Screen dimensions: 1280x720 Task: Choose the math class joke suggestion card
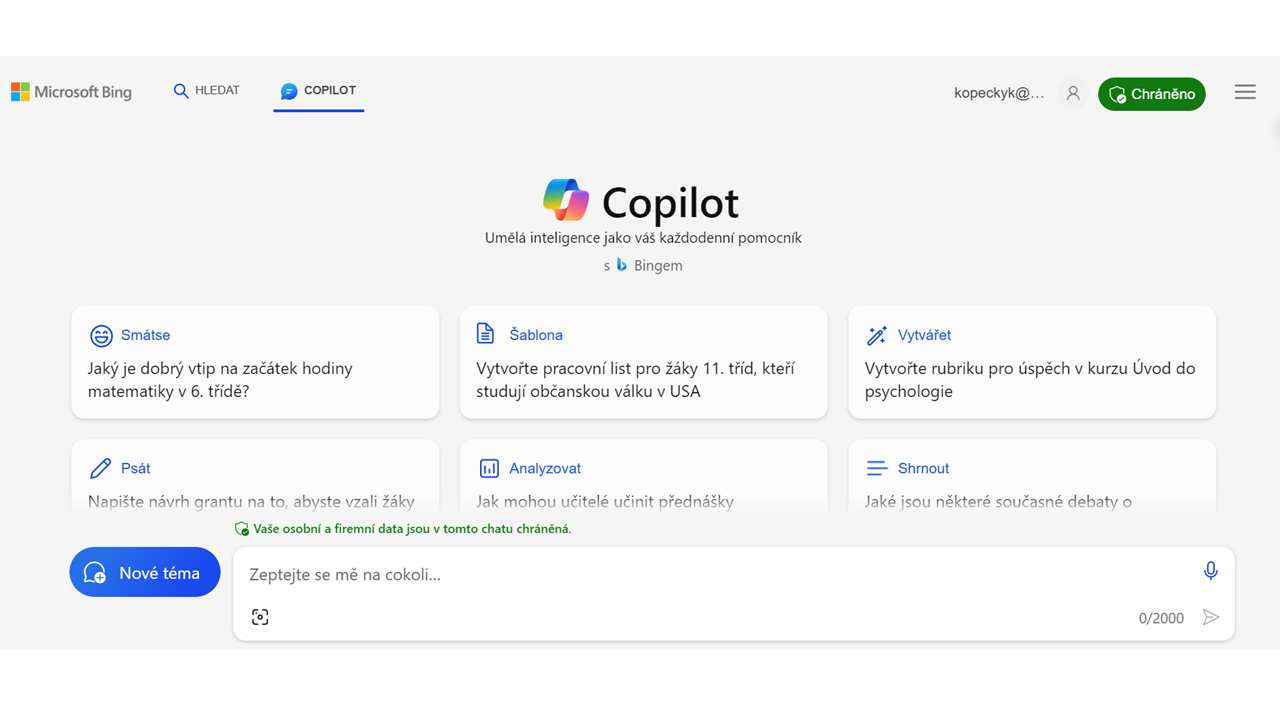(255, 362)
